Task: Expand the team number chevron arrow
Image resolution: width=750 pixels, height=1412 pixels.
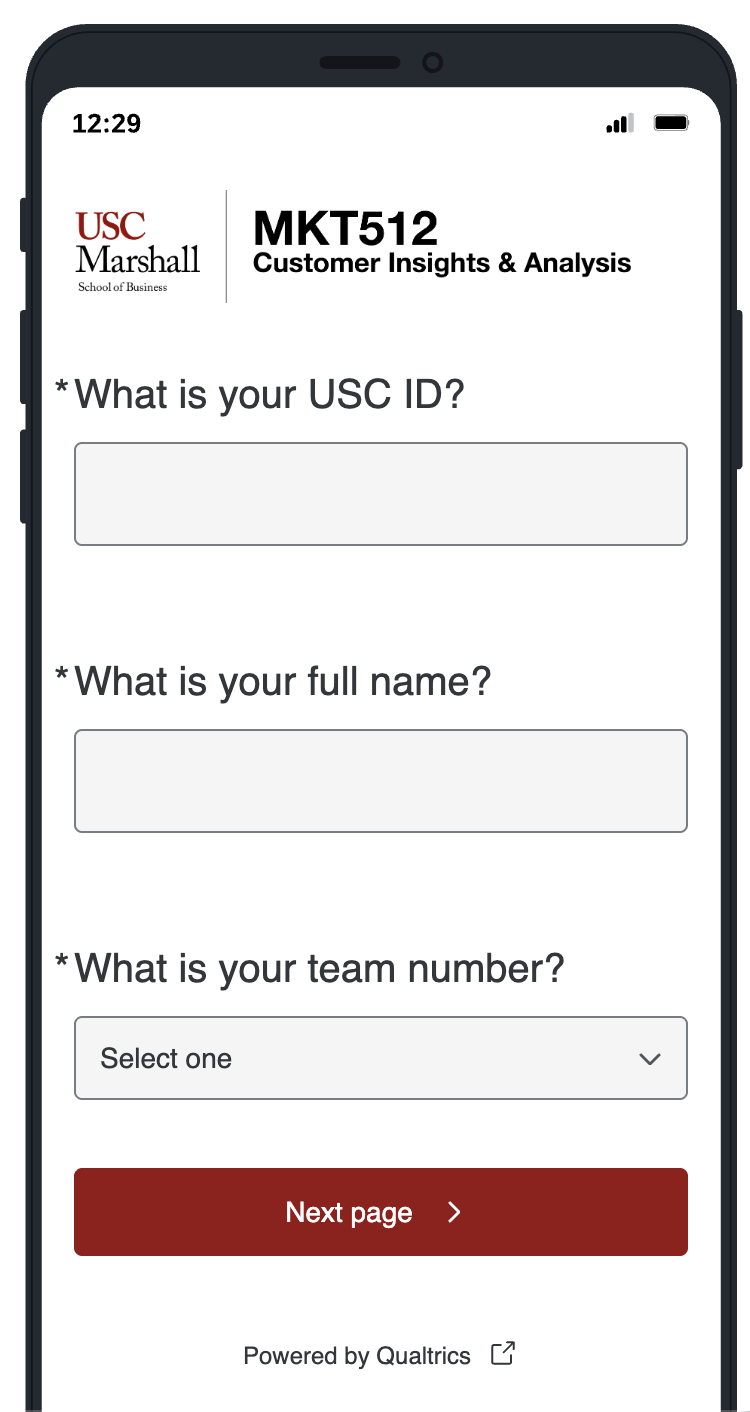Action: tap(650, 1059)
